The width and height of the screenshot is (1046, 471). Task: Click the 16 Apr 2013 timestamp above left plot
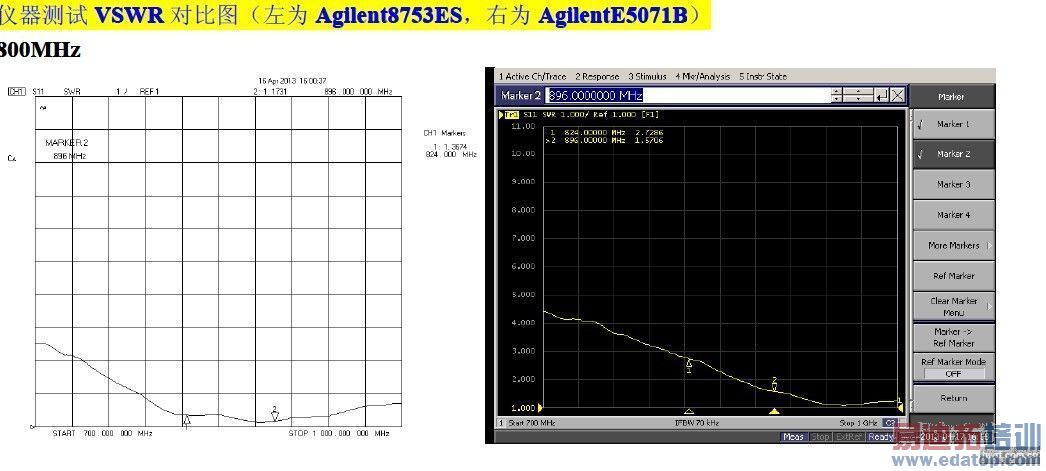(293, 81)
